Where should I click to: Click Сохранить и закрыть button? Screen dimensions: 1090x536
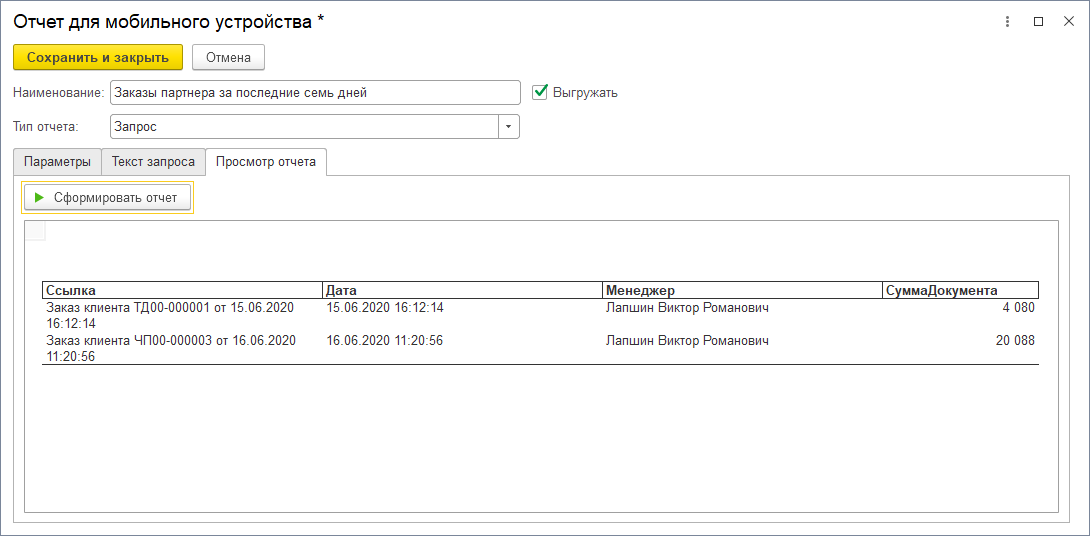tap(98, 58)
